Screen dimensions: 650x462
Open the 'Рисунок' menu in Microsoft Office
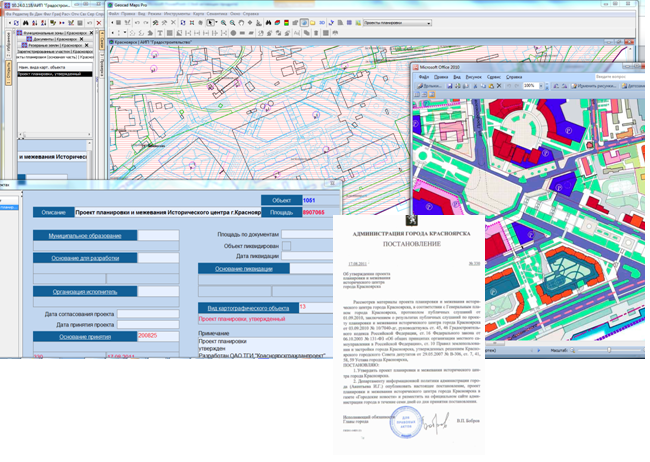pyautogui.click(x=473, y=76)
